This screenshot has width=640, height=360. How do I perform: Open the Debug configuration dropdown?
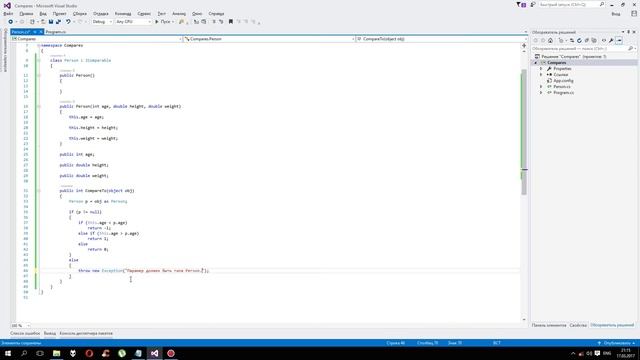tap(102, 22)
